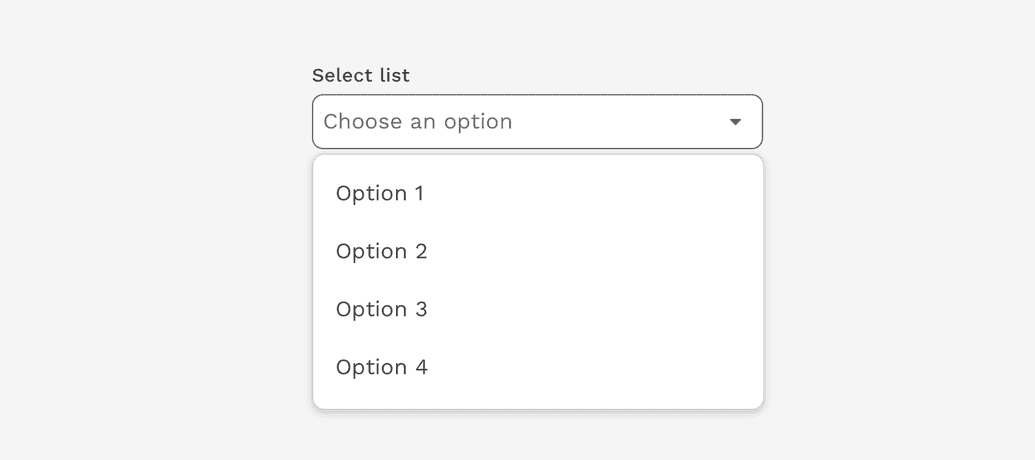Click the 'Choose an option' placeholder text
Screen dimensions: 1035x460
point(418,122)
